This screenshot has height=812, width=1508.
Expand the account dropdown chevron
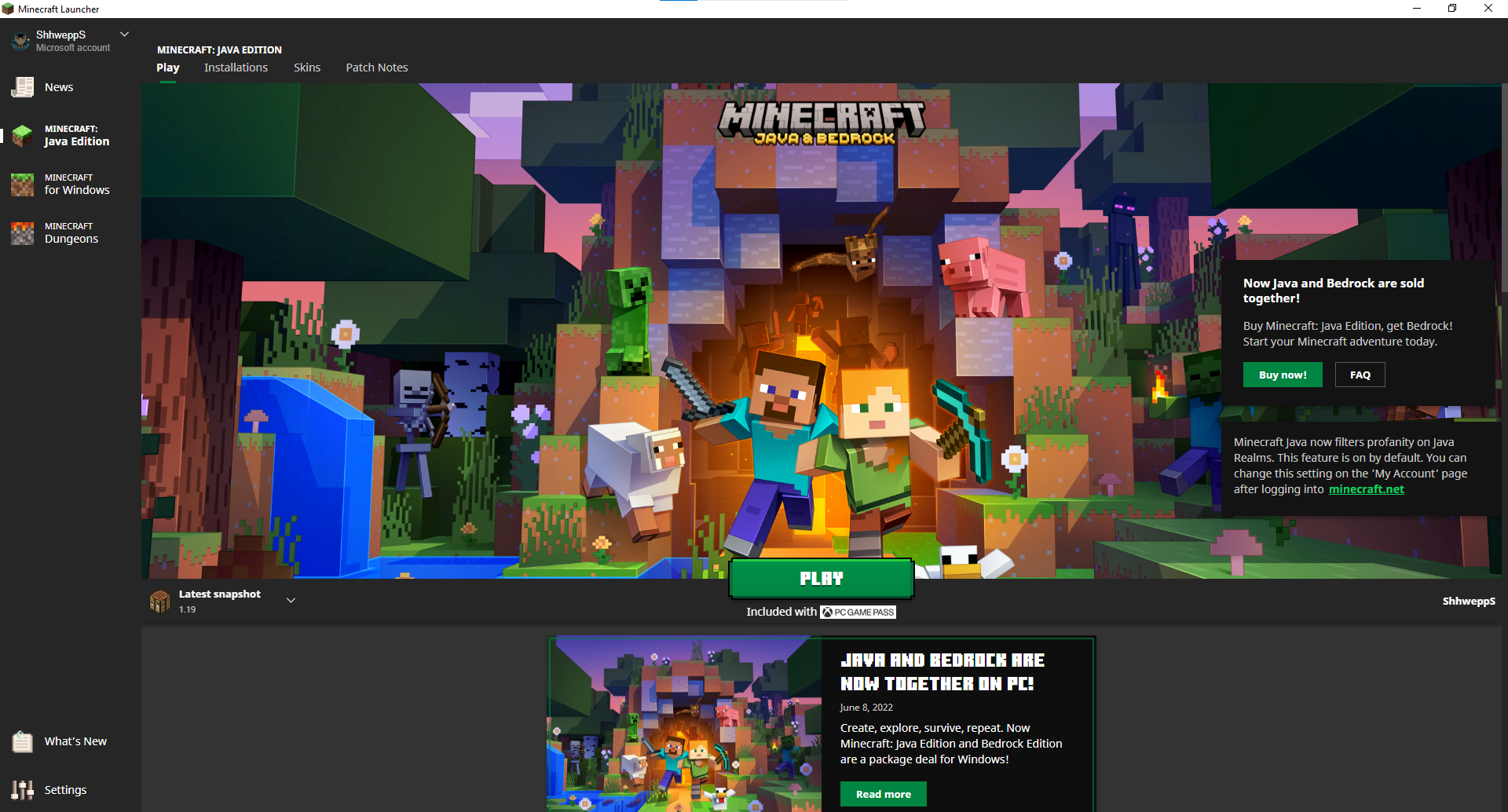124,35
